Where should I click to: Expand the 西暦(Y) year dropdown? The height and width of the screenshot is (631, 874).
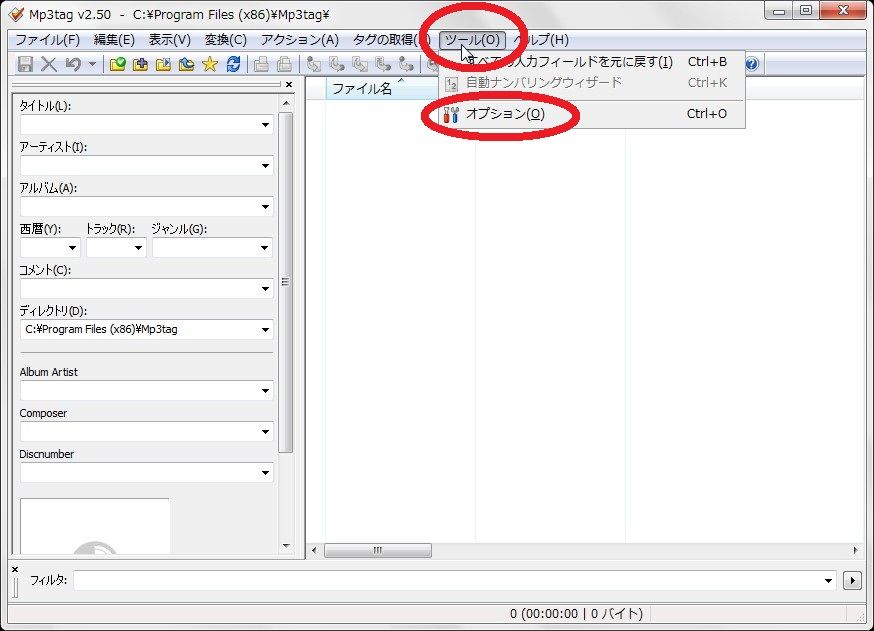tap(72, 247)
